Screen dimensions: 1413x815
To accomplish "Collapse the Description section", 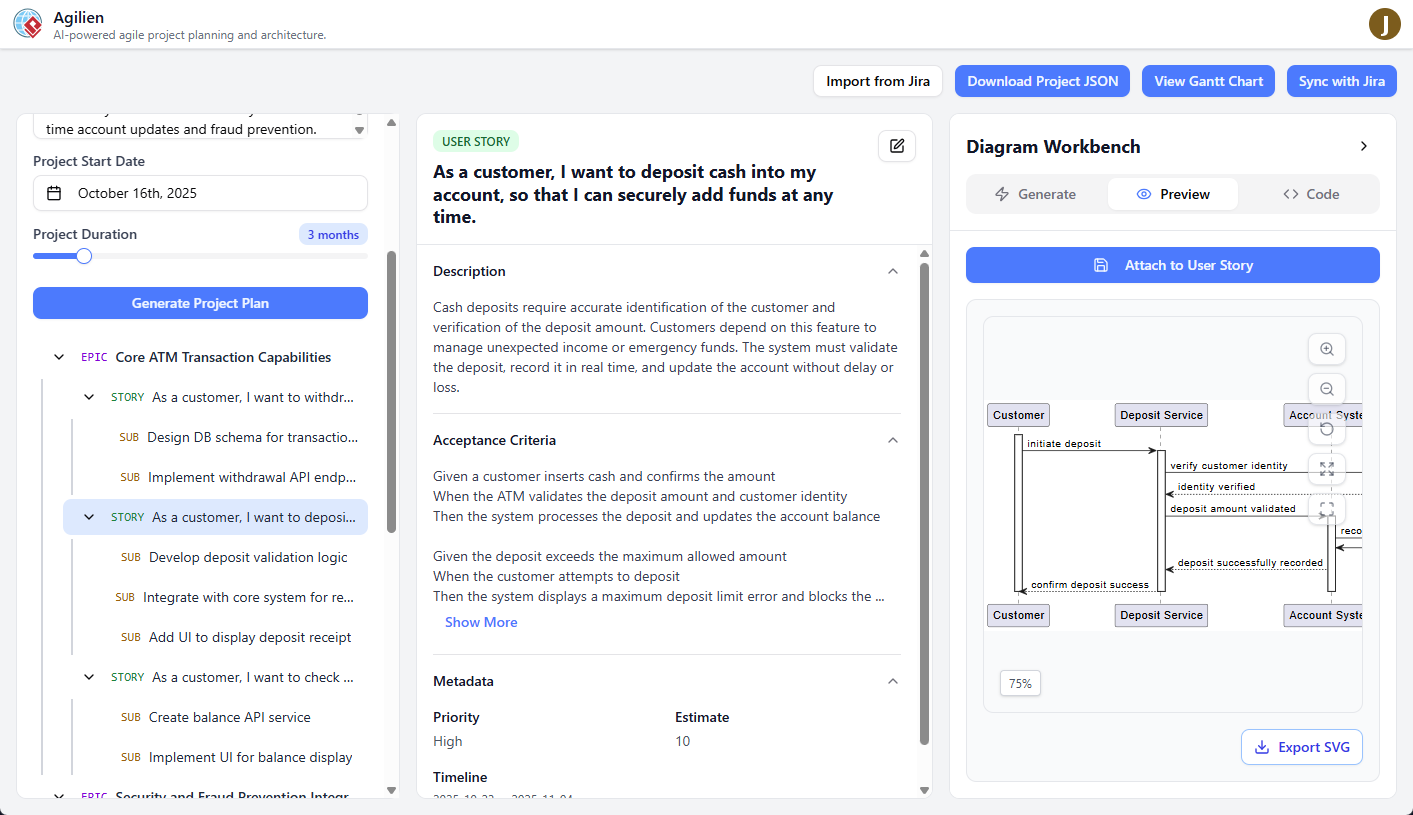I will [x=892, y=271].
